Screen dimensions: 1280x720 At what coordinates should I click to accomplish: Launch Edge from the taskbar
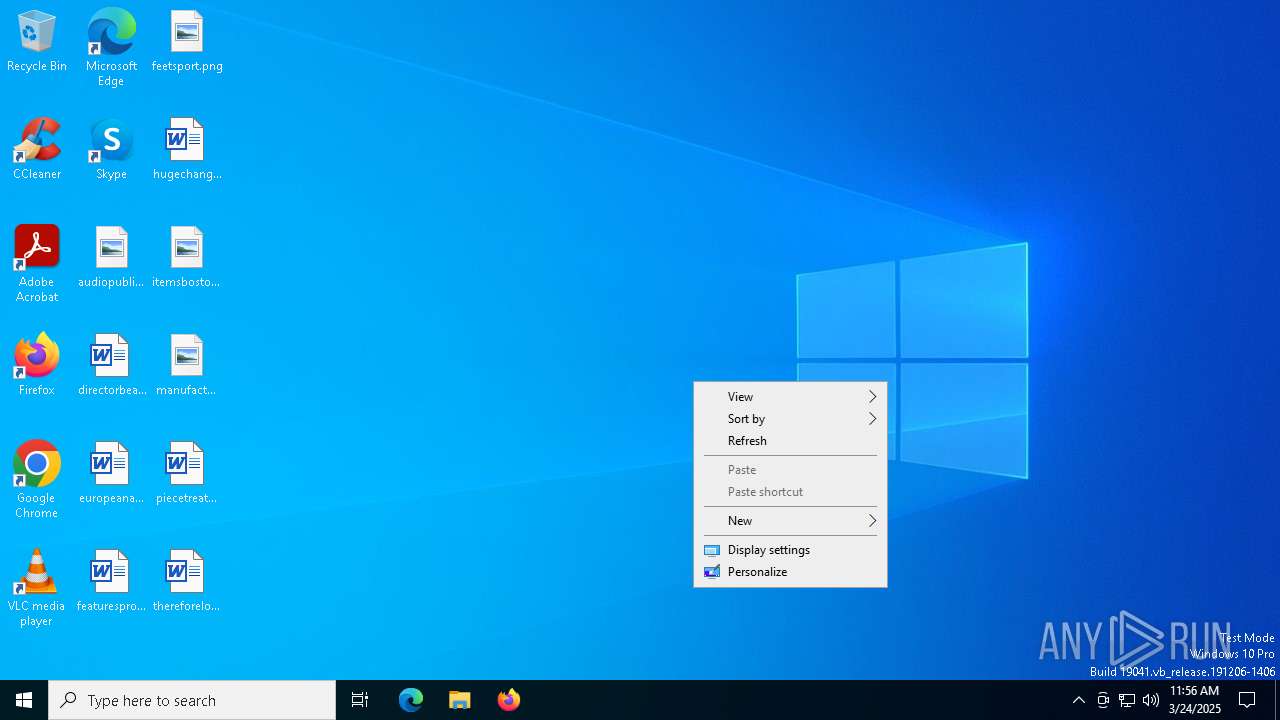pyautogui.click(x=411, y=700)
